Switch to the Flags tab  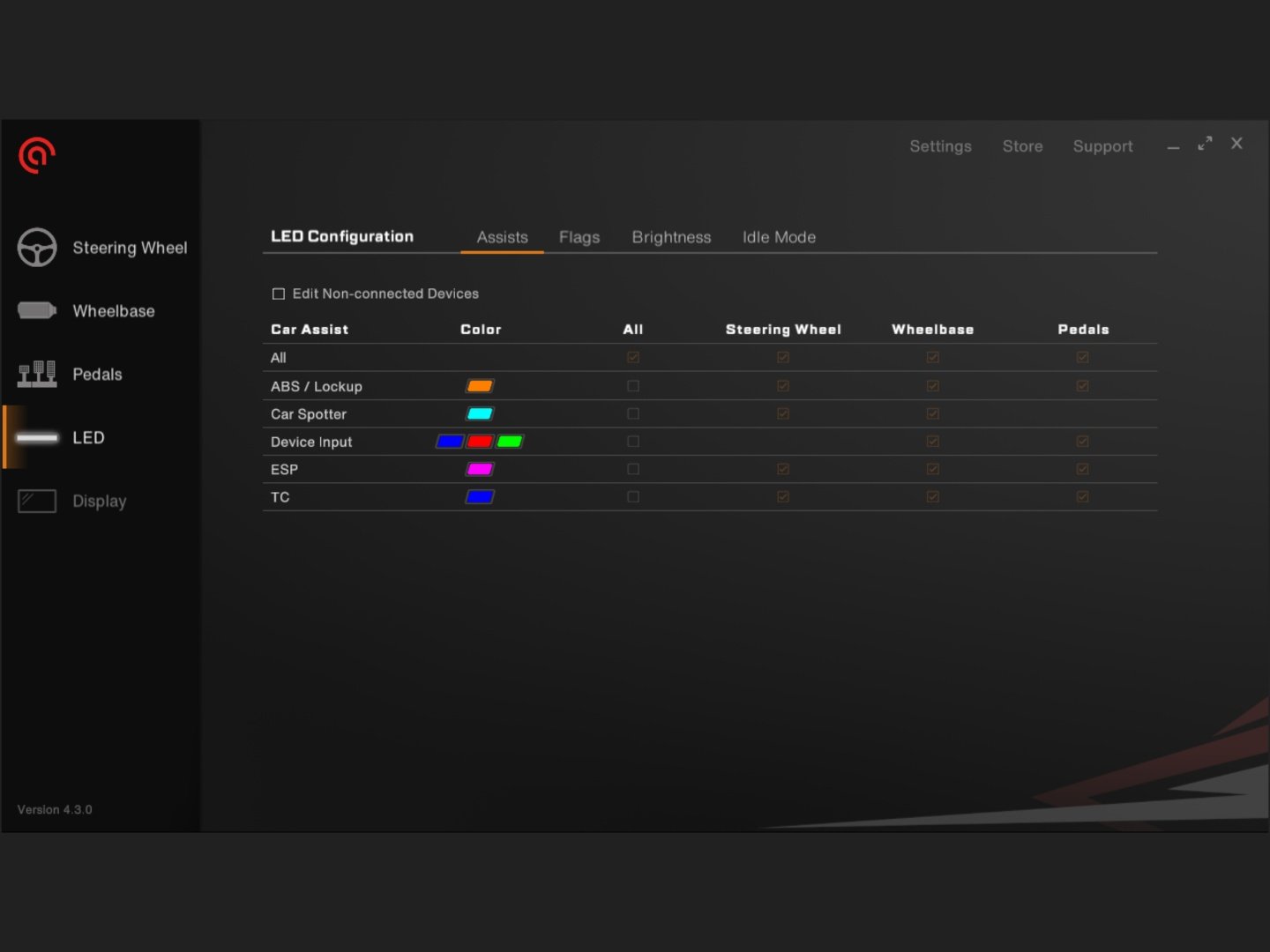coord(579,237)
